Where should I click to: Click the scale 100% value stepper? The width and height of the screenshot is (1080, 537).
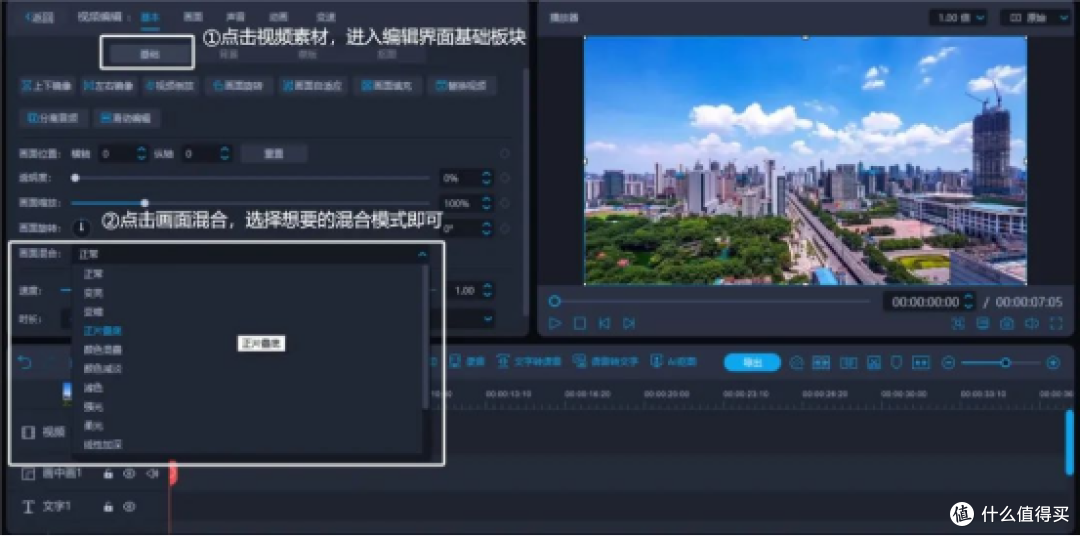(487, 204)
